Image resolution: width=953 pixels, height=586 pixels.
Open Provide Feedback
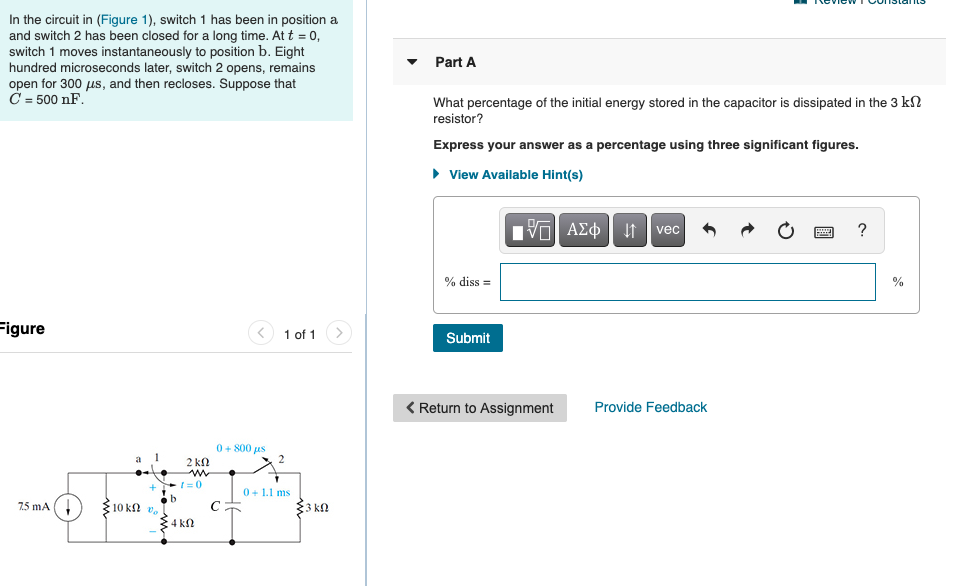pyautogui.click(x=650, y=407)
